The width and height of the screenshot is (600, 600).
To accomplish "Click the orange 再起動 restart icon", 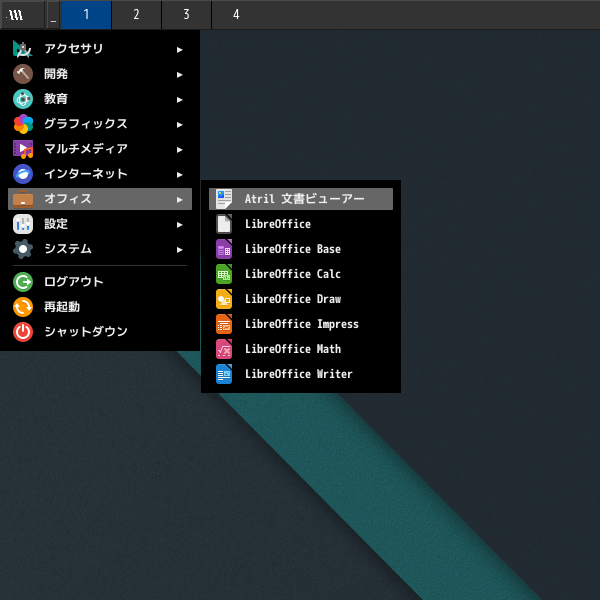I will (23, 307).
